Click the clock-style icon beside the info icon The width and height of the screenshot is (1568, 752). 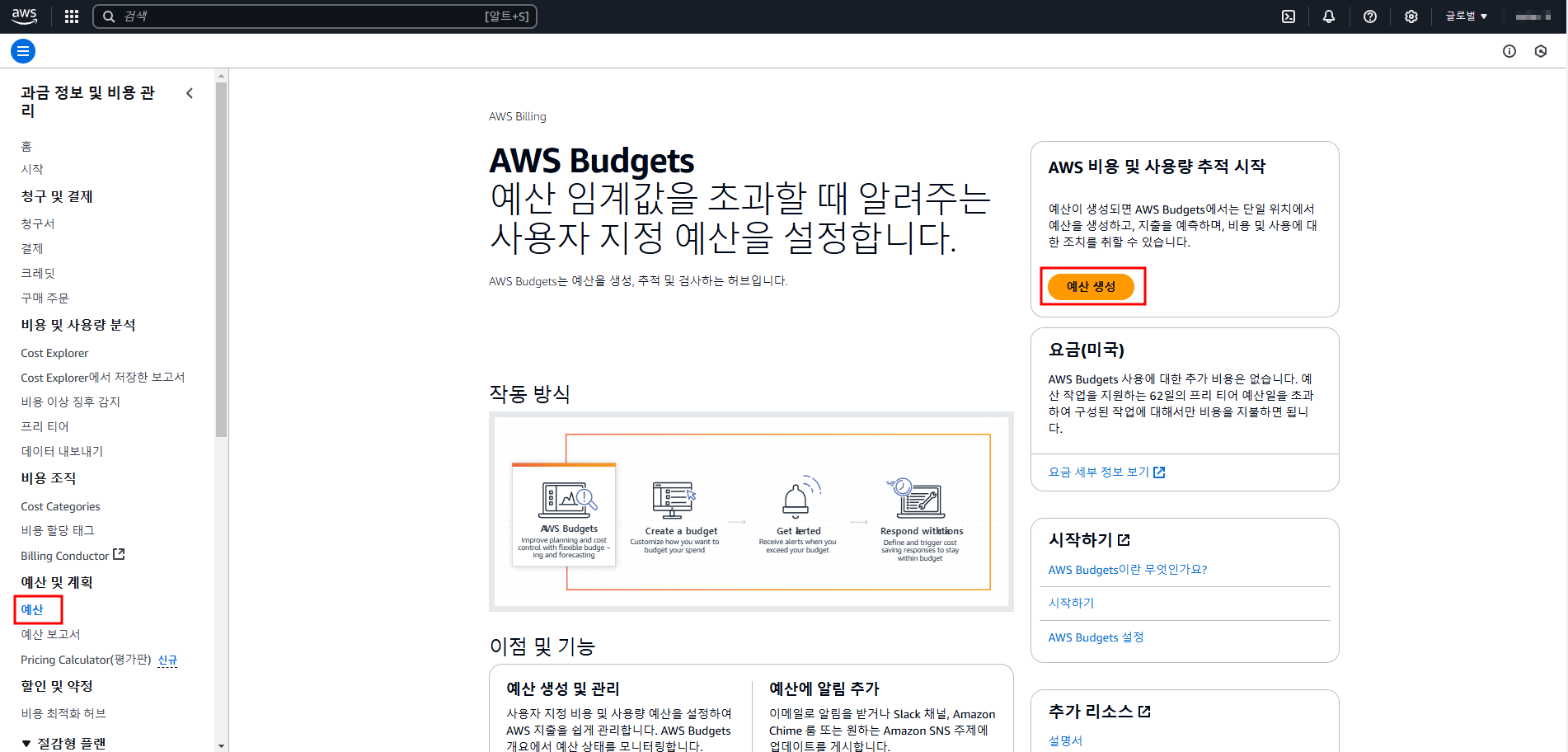click(x=1541, y=51)
